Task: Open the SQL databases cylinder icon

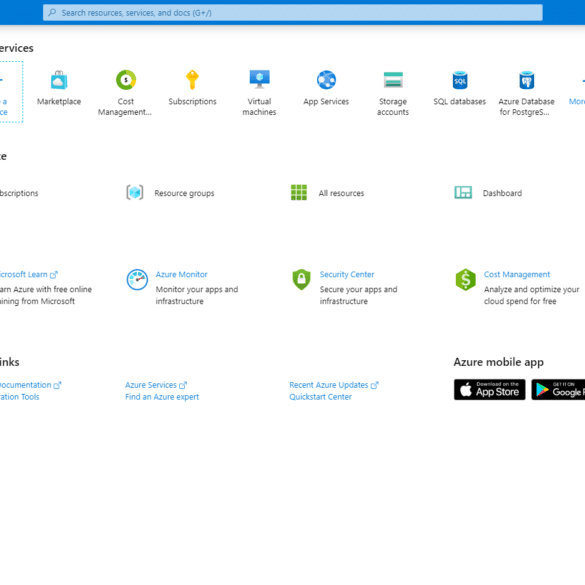Action: point(460,80)
